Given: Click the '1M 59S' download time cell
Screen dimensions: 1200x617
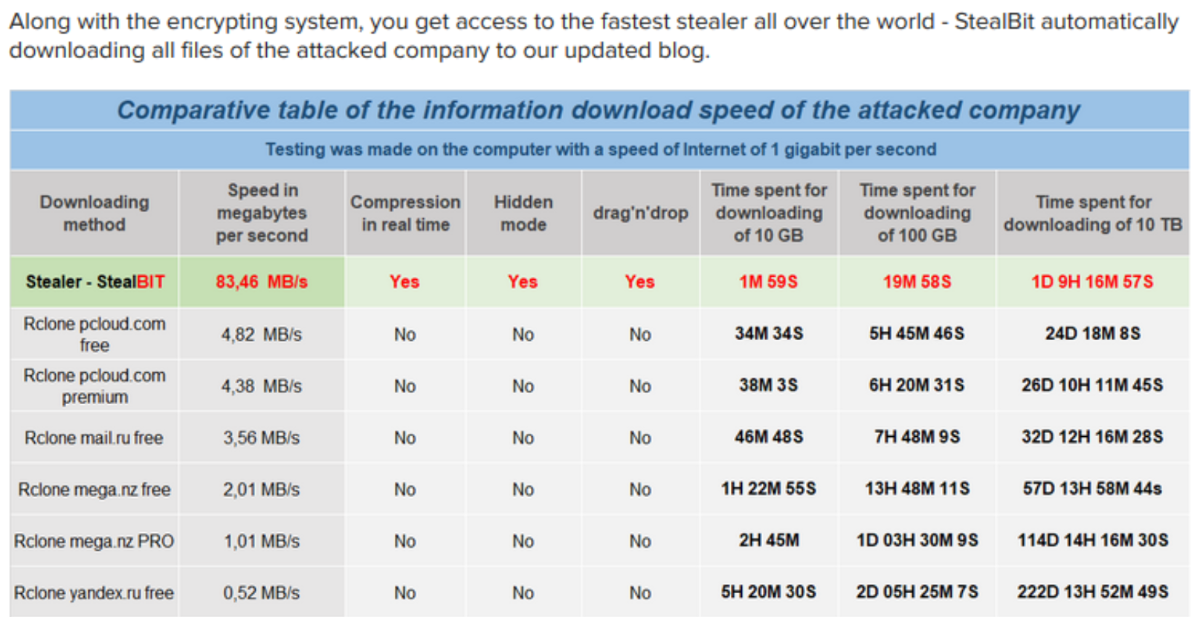Looking at the screenshot, I should click(x=768, y=282).
